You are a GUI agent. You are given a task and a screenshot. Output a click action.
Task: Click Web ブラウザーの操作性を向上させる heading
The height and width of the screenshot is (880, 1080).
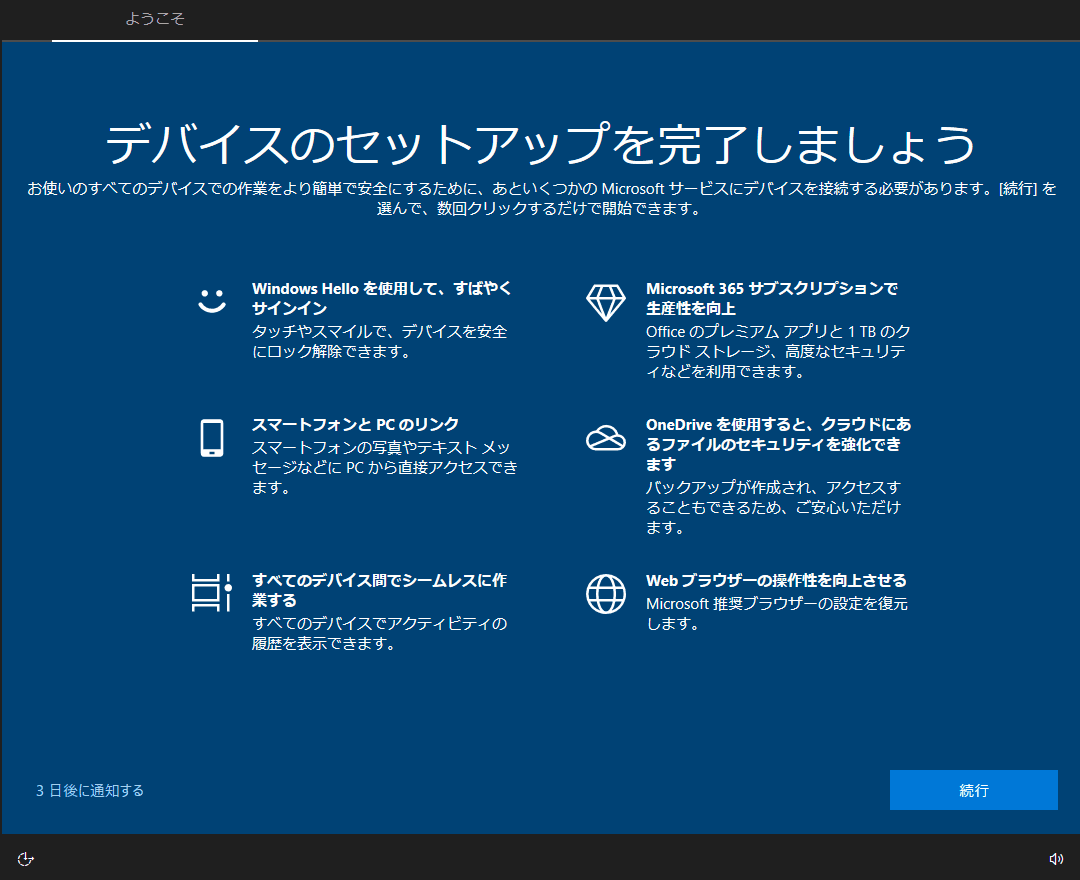click(x=776, y=580)
